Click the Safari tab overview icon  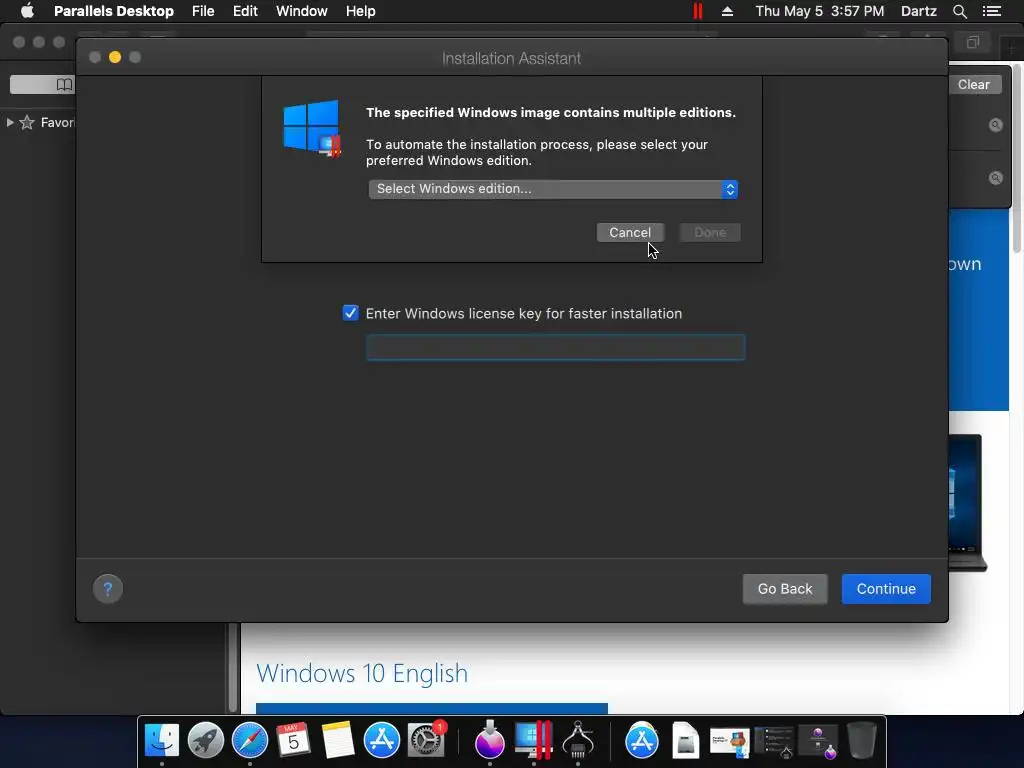[973, 42]
